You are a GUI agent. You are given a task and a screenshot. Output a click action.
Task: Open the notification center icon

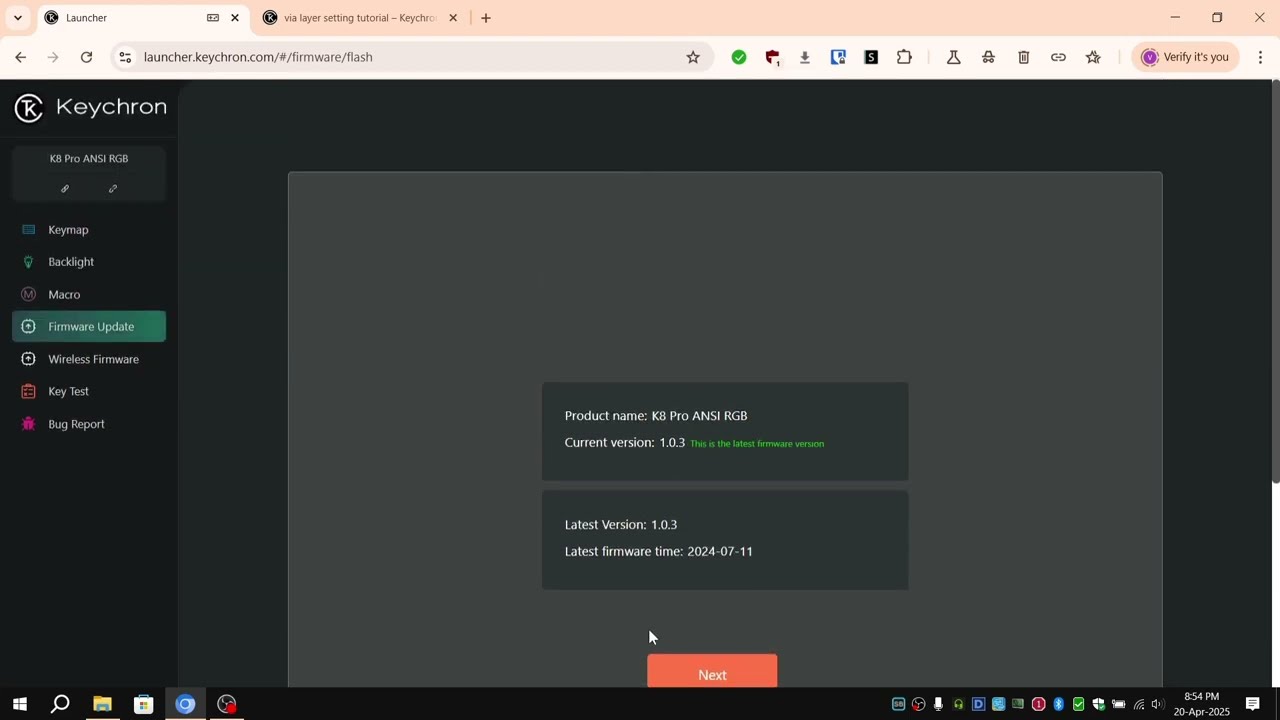[x=1252, y=704]
